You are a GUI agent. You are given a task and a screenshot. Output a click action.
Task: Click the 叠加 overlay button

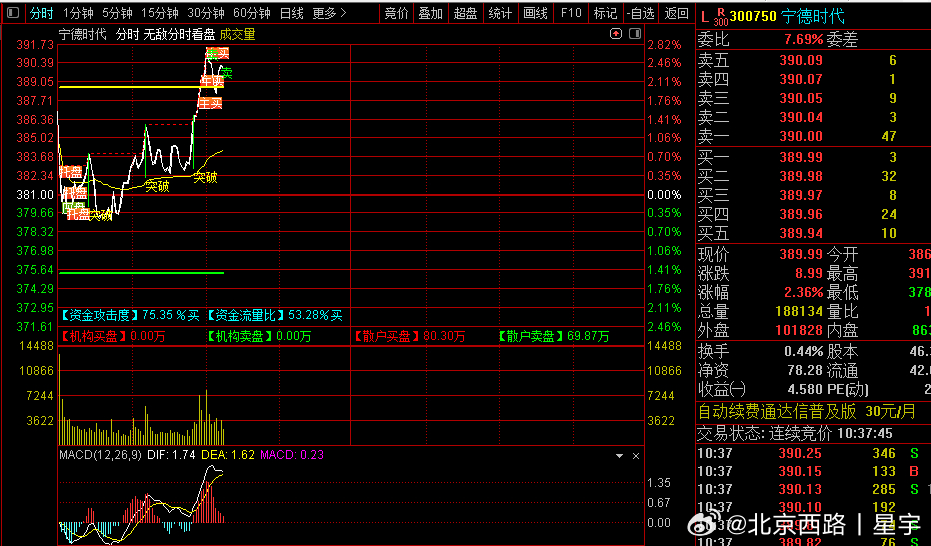(431, 13)
